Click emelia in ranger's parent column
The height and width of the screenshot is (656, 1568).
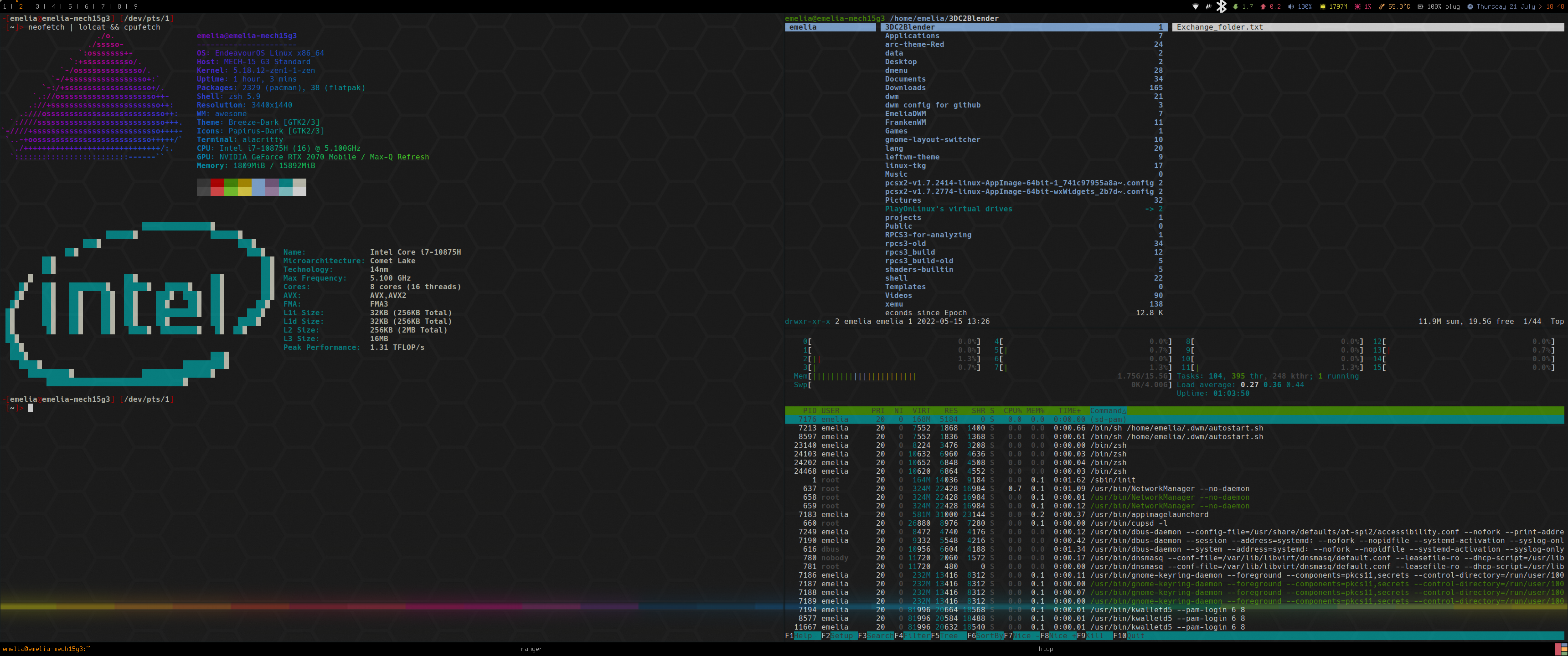(x=830, y=27)
